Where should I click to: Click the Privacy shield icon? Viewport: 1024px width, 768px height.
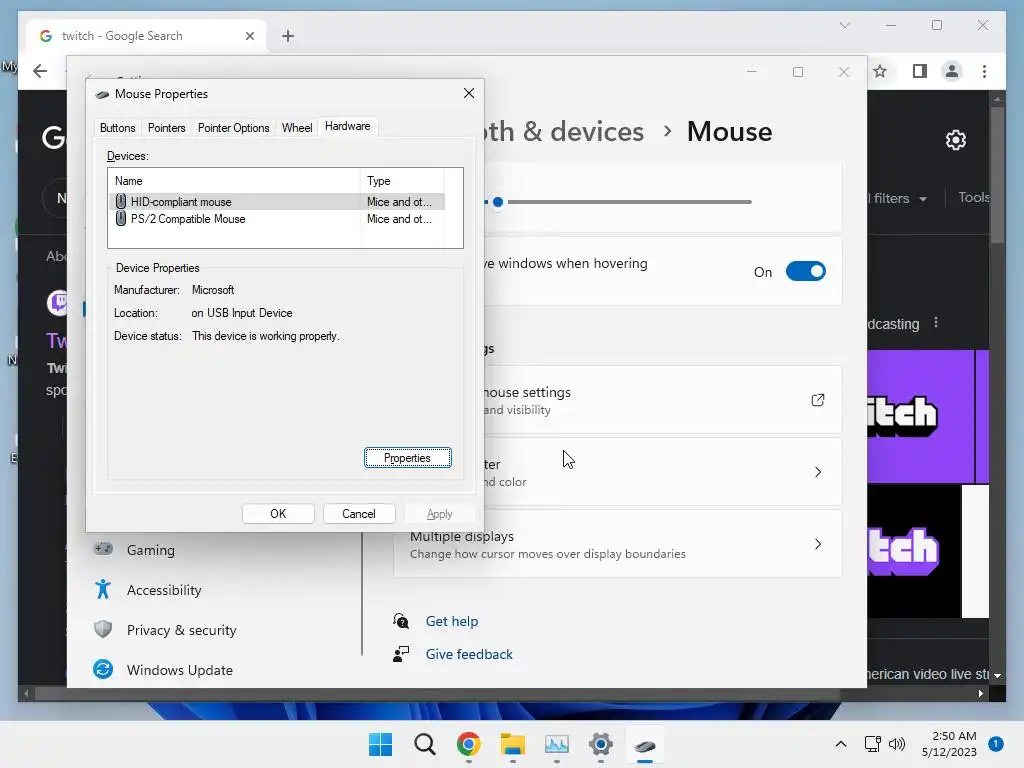pos(103,629)
